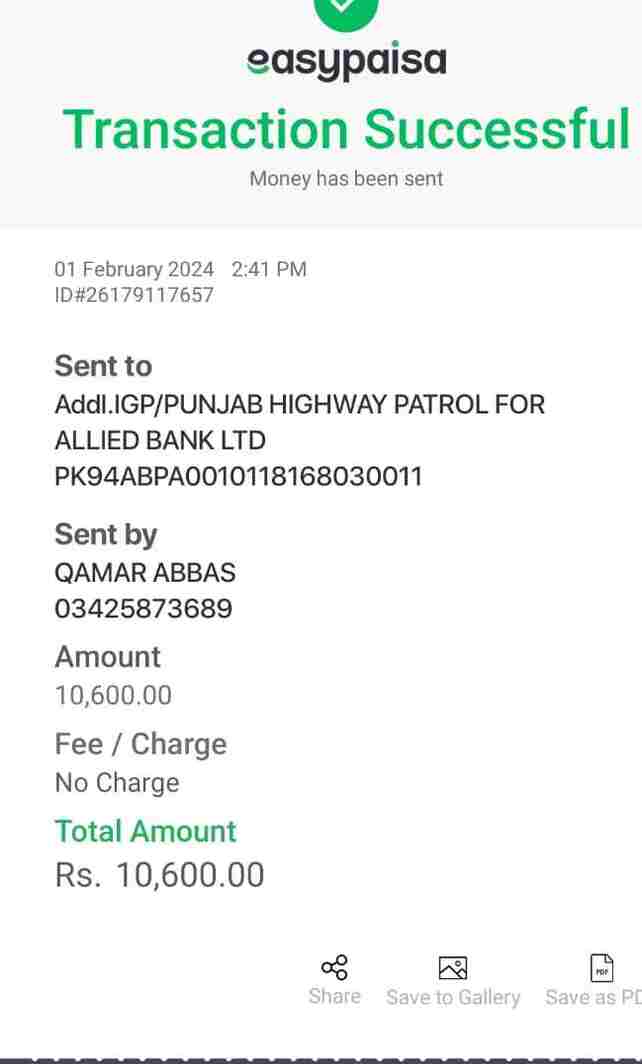This screenshot has height=1064, width=642.
Task: Click the ALLIED BANK LTD line
Action: point(160,440)
